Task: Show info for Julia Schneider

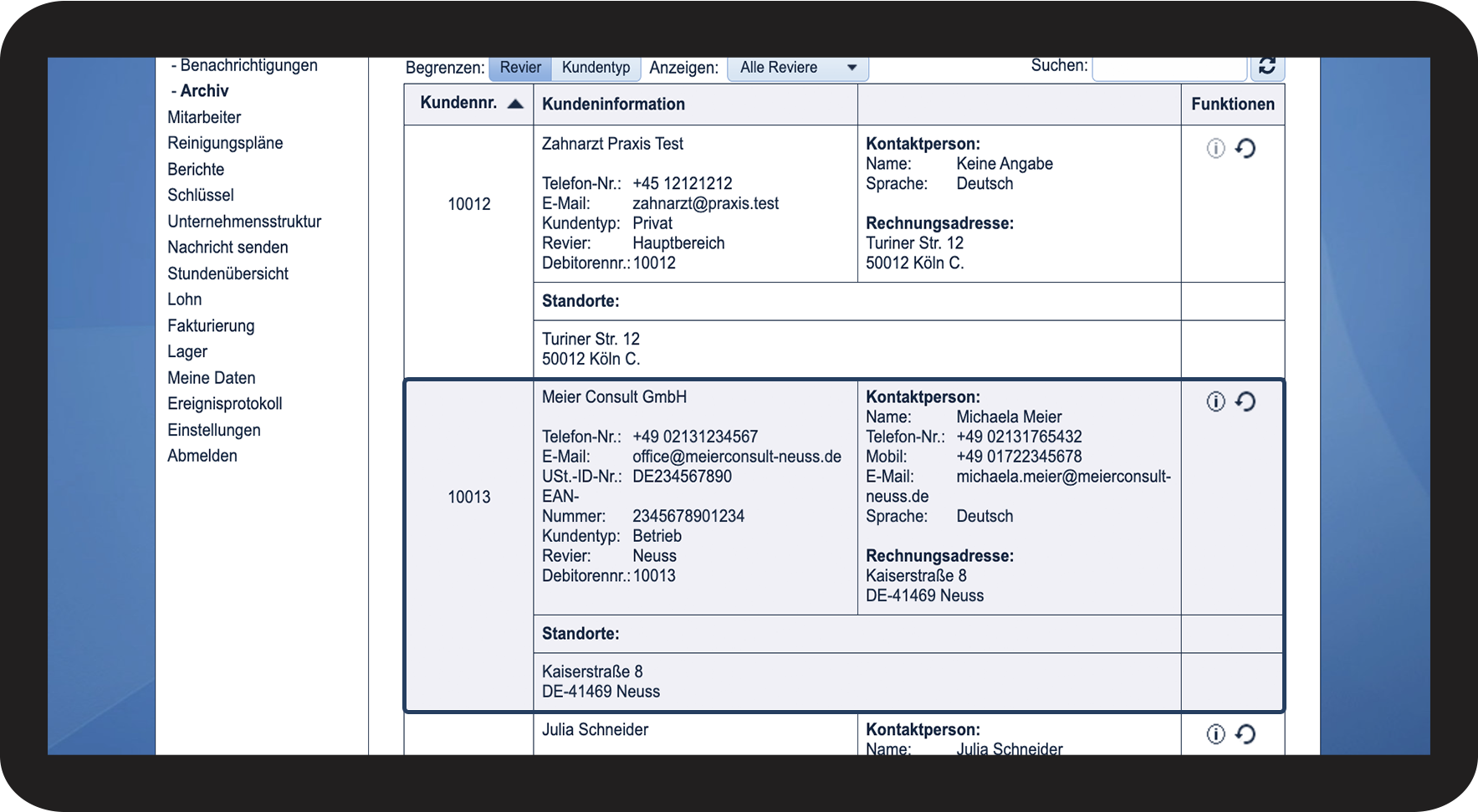Action: pos(1215,733)
